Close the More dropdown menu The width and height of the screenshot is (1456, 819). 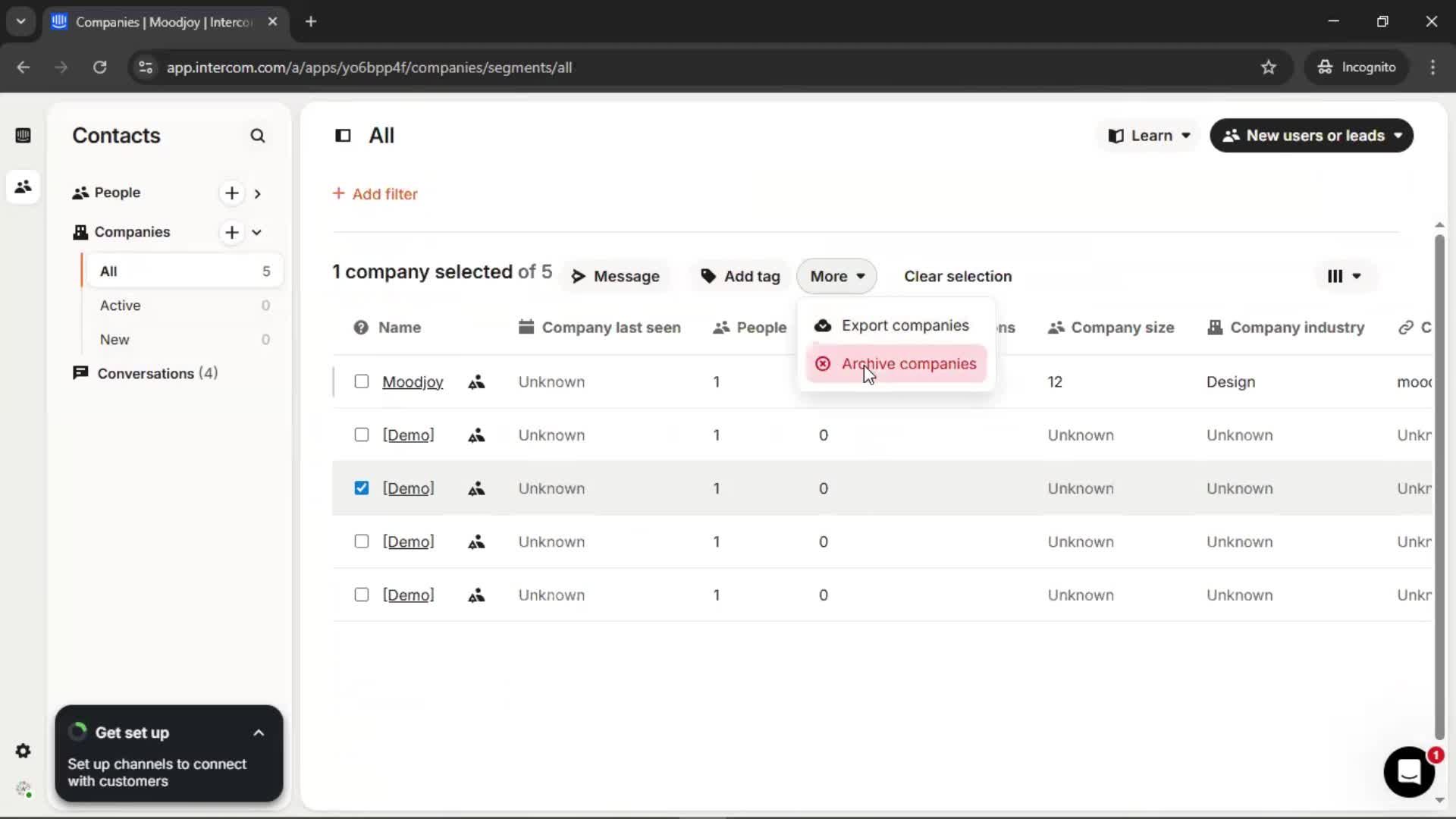click(x=836, y=276)
